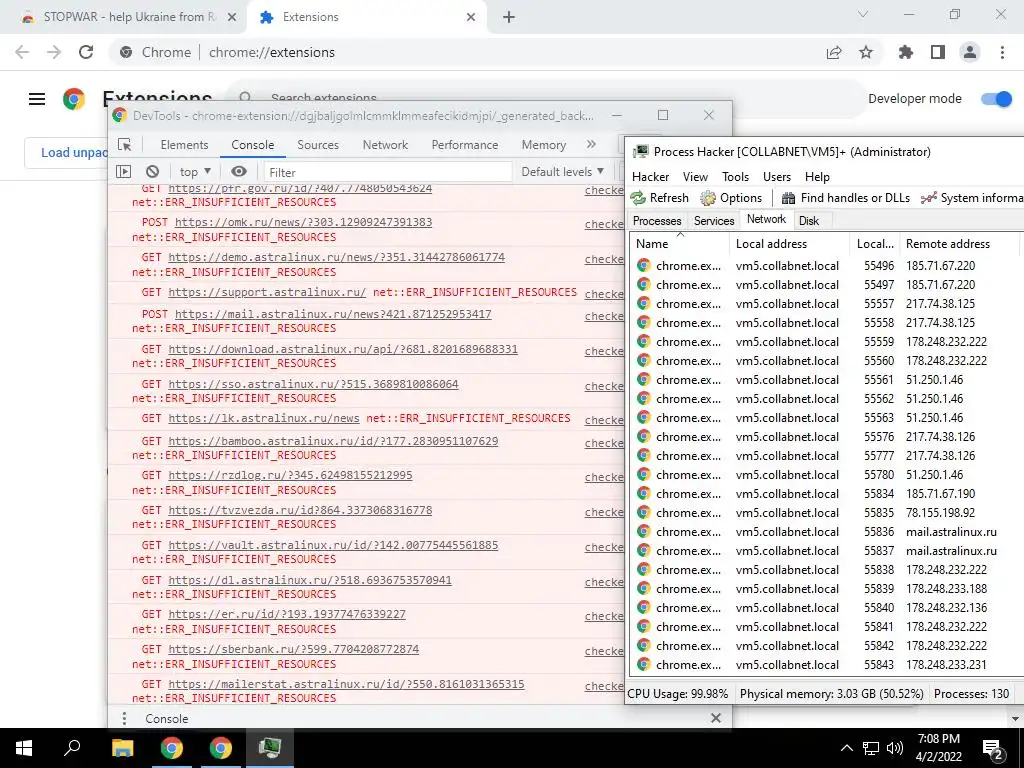Click Load unpacked button

(x=67, y=153)
